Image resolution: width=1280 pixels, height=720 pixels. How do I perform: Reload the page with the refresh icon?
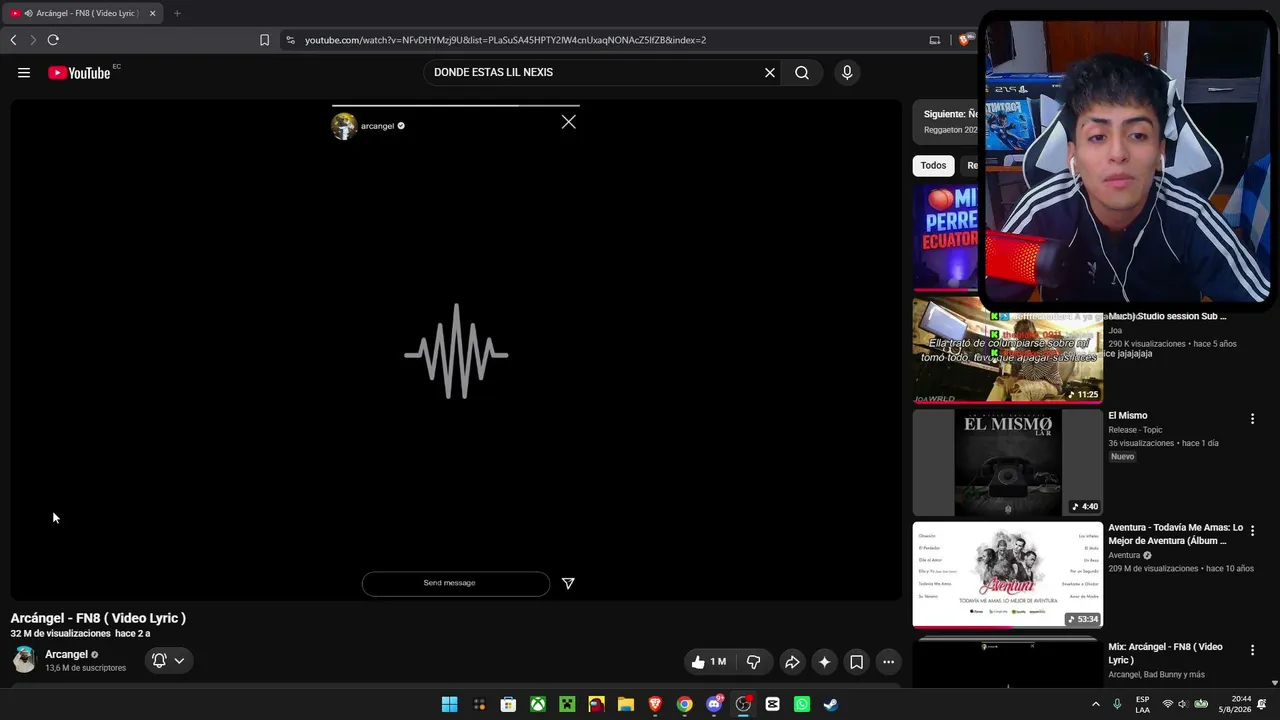click(53, 40)
